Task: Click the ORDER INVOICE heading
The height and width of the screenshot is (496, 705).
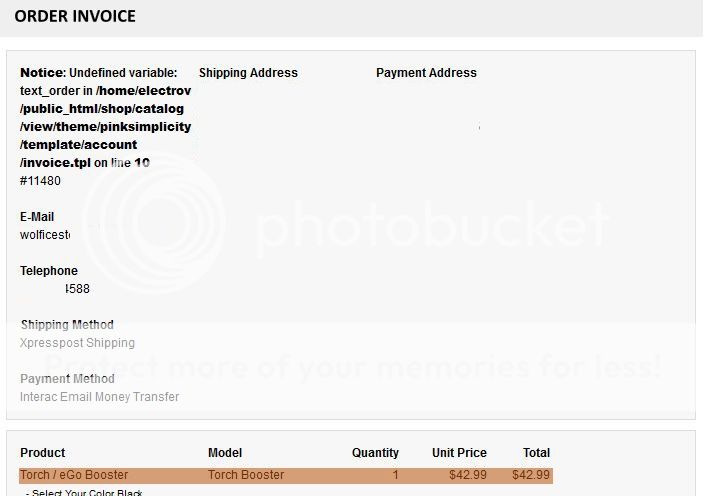Action: click(75, 16)
